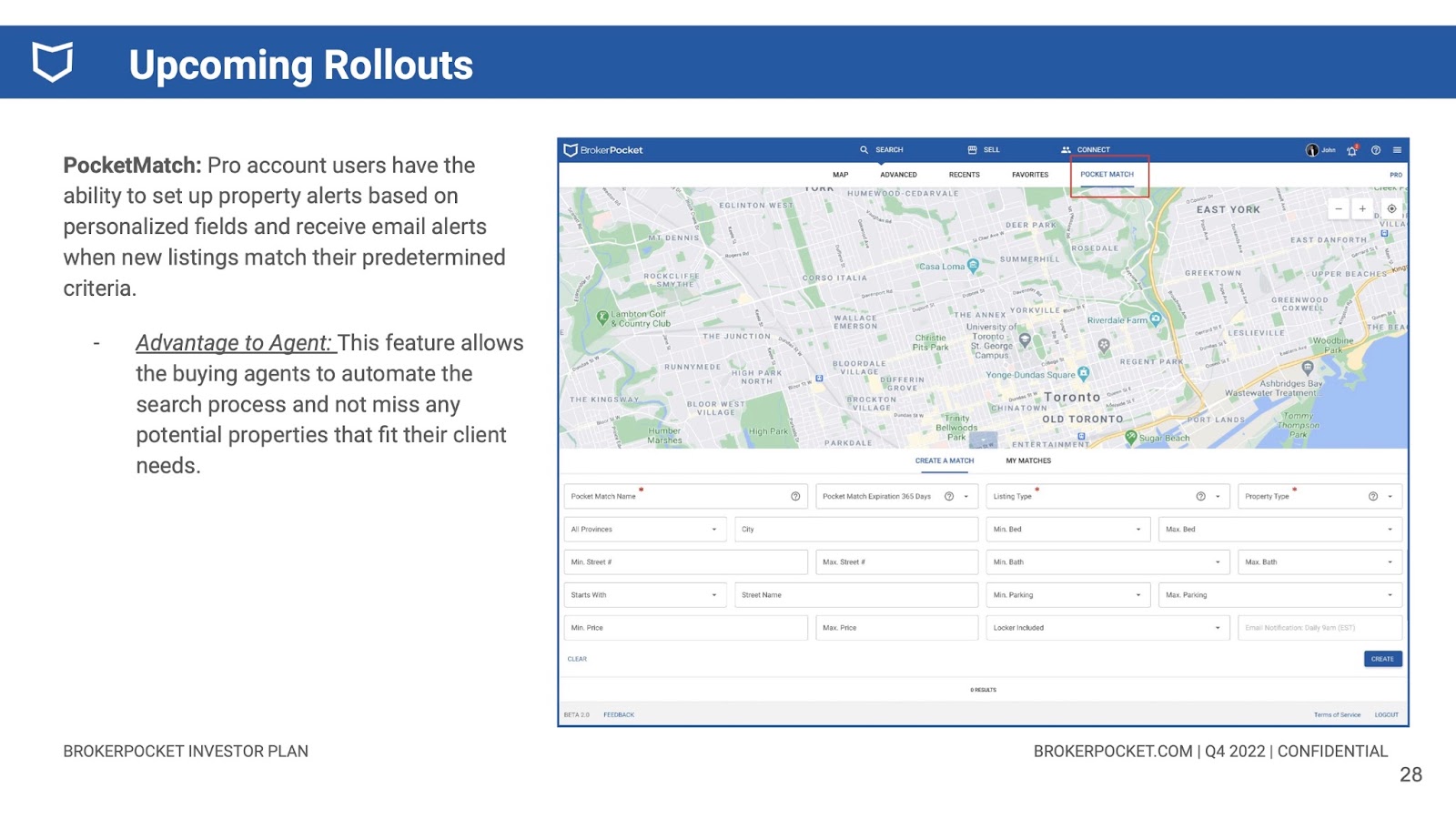1456x819 pixels.
Task: Open the Sell section in the header
Action: point(984,150)
